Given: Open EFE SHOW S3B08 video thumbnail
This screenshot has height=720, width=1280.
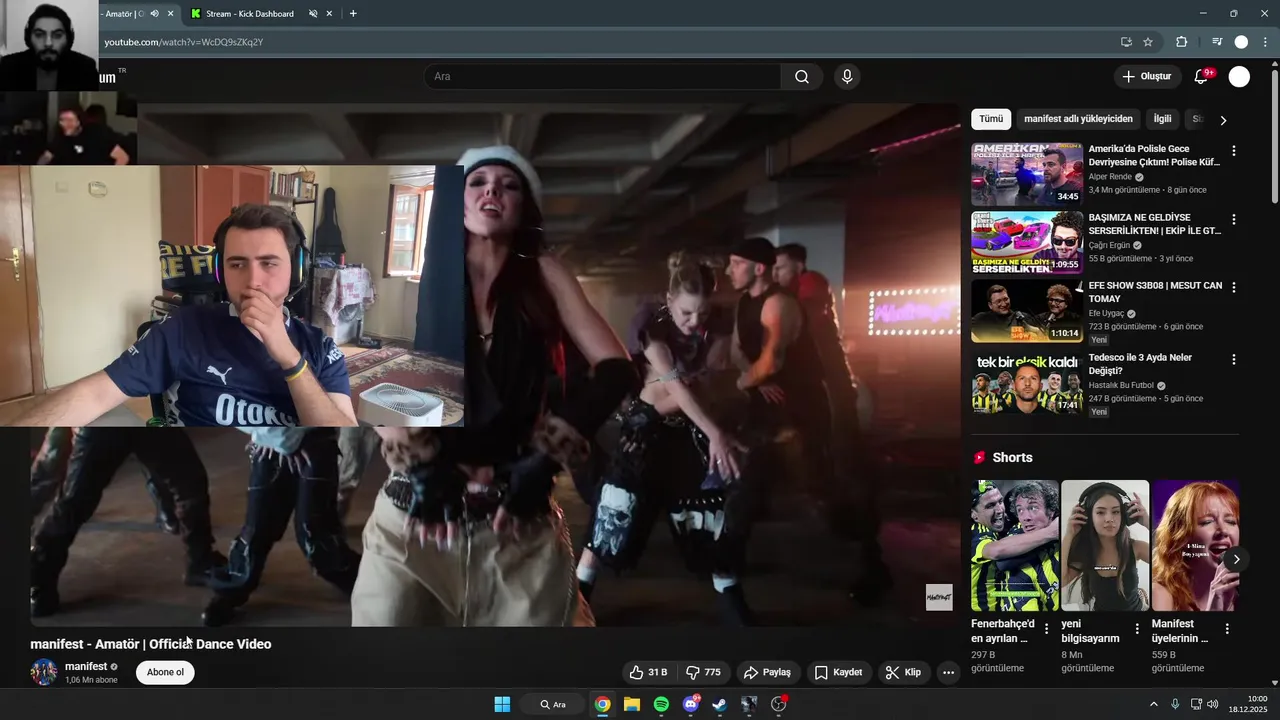Looking at the screenshot, I should point(1027,310).
